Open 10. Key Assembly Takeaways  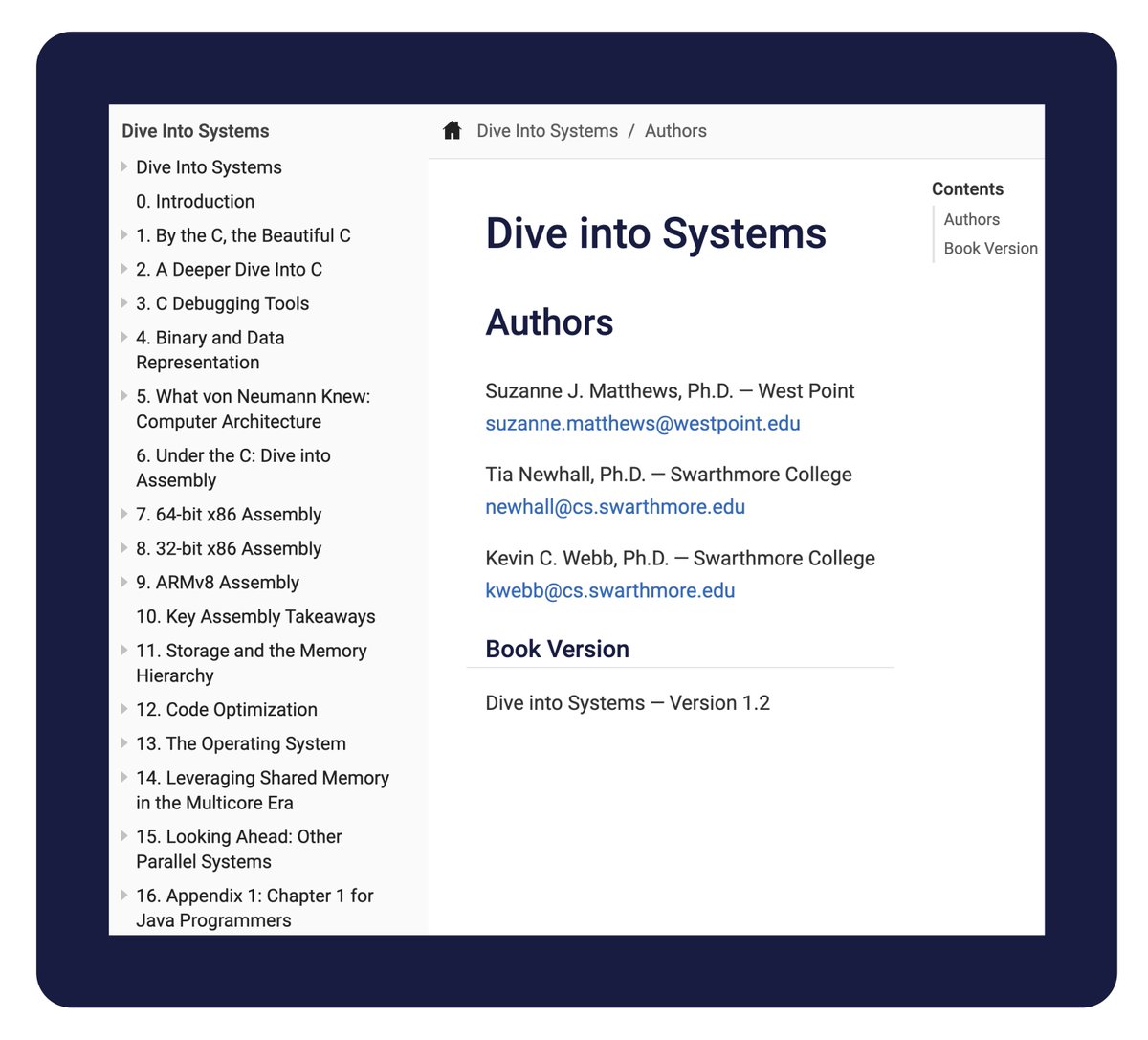click(255, 617)
